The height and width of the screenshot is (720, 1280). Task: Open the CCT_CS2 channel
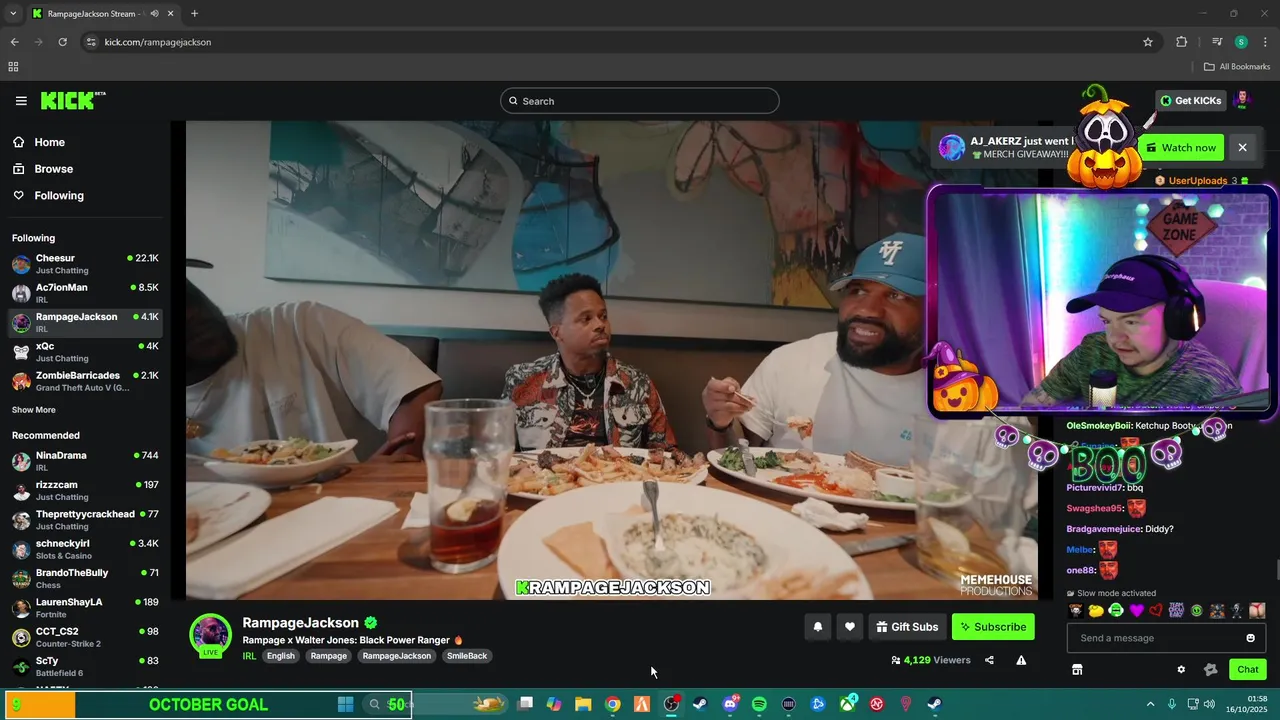pos(85,637)
